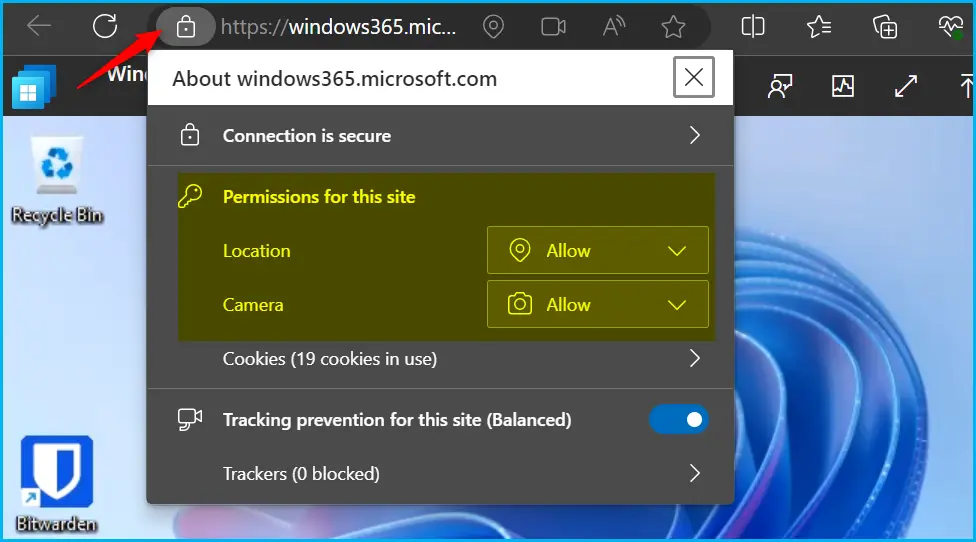This screenshot has height=542, width=976.
Task: Click the address bar URL text
Action: coord(339,27)
